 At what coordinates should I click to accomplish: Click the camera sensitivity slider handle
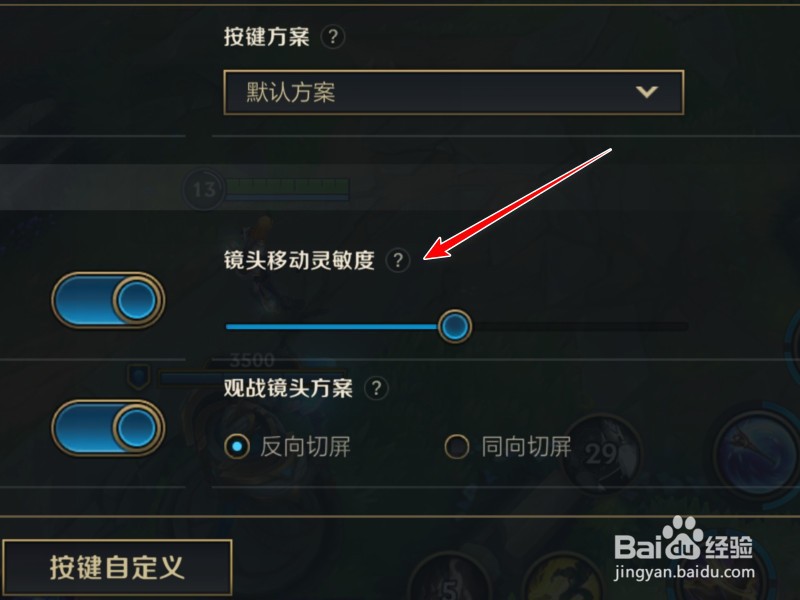coord(455,326)
